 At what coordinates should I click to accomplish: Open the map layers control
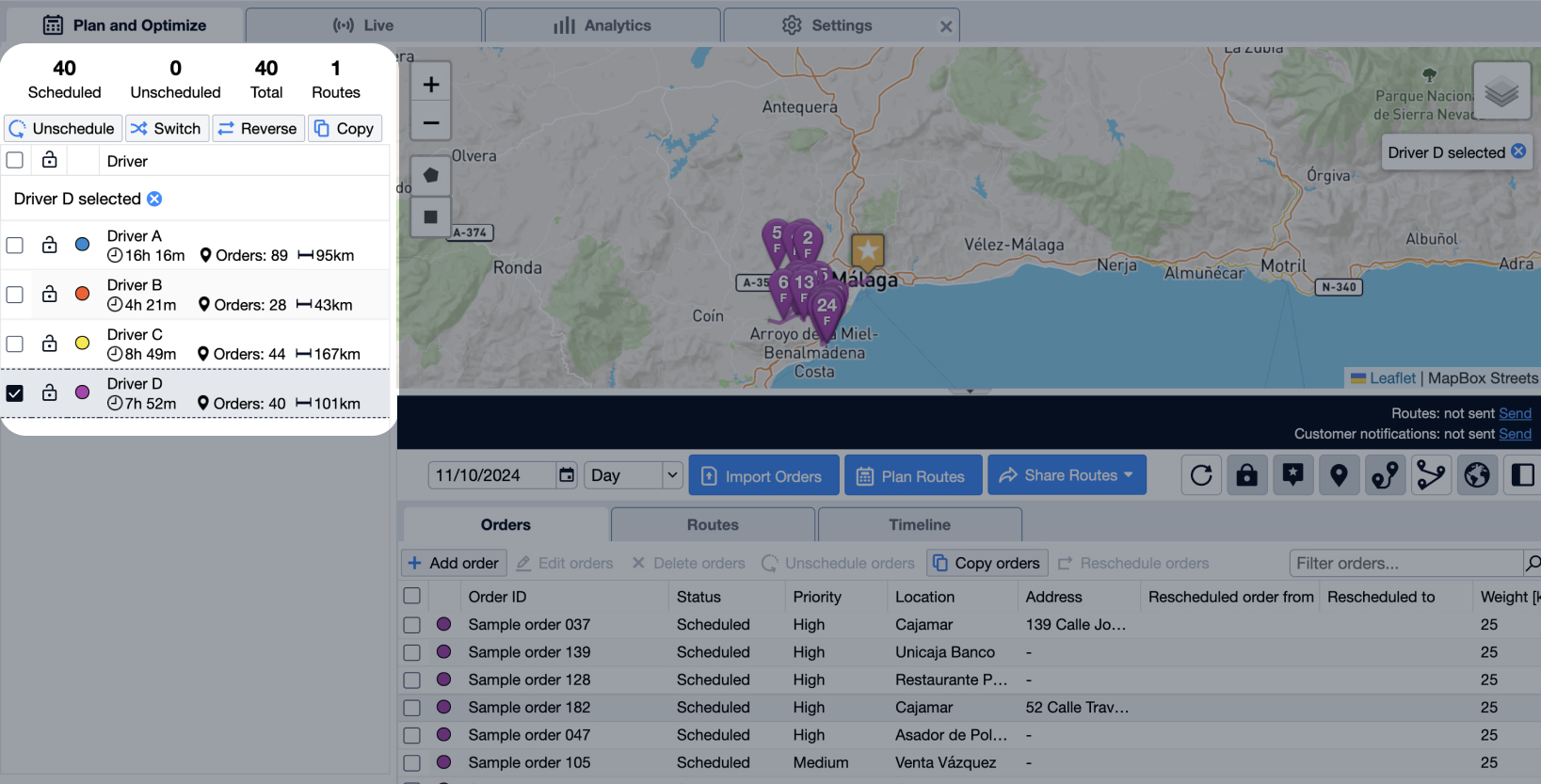pos(1501,92)
